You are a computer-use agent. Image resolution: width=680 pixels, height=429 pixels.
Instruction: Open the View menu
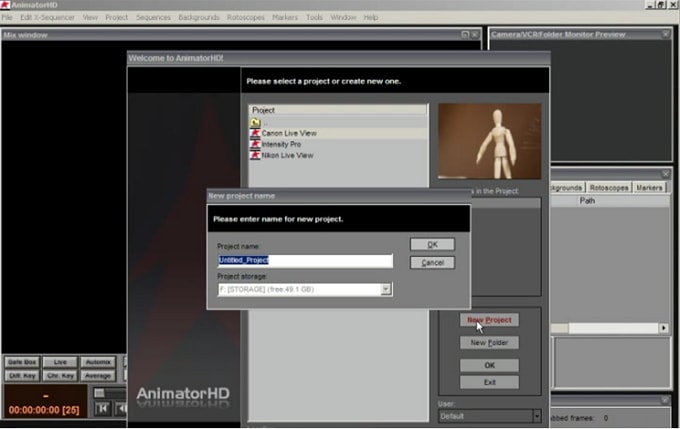(90, 17)
